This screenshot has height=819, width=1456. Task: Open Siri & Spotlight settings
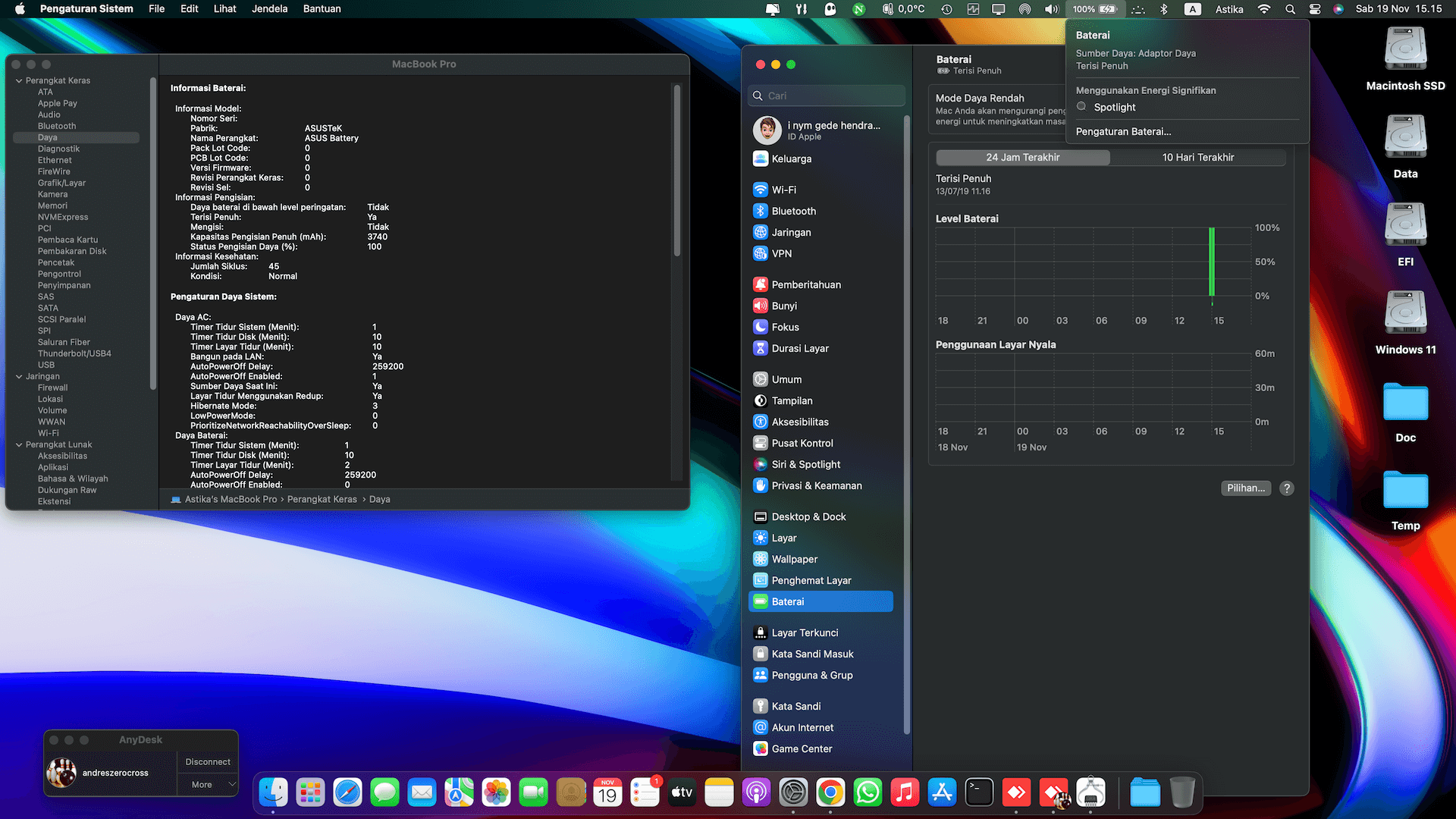822,464
